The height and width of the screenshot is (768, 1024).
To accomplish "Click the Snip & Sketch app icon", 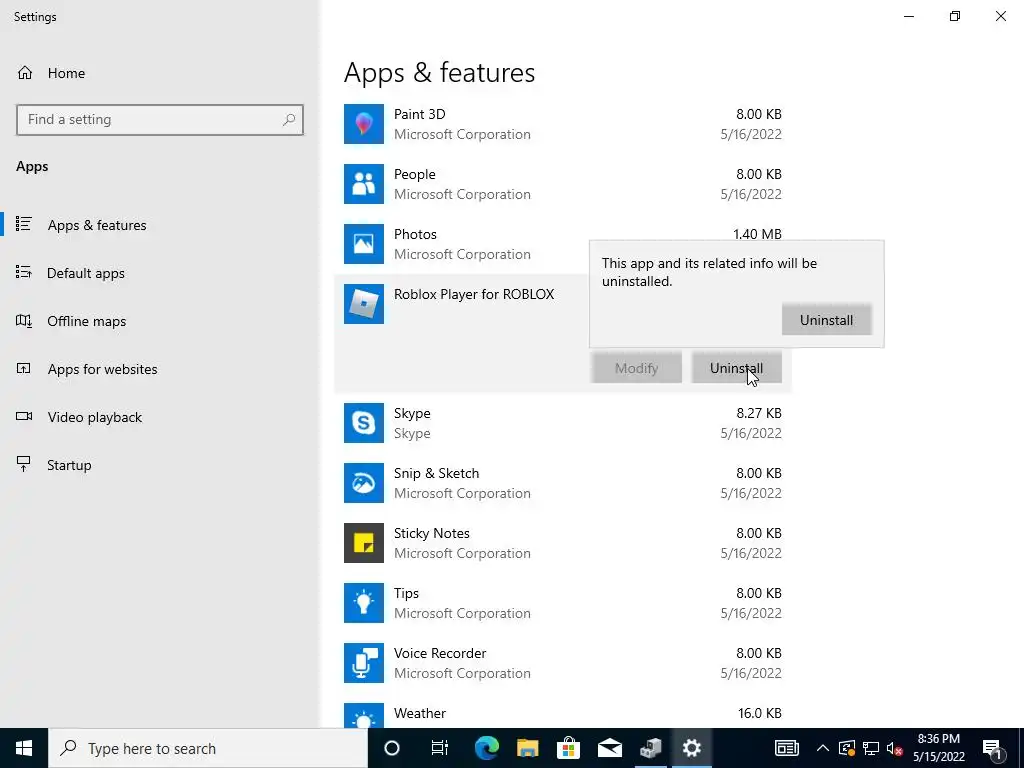I will point(364,483).
